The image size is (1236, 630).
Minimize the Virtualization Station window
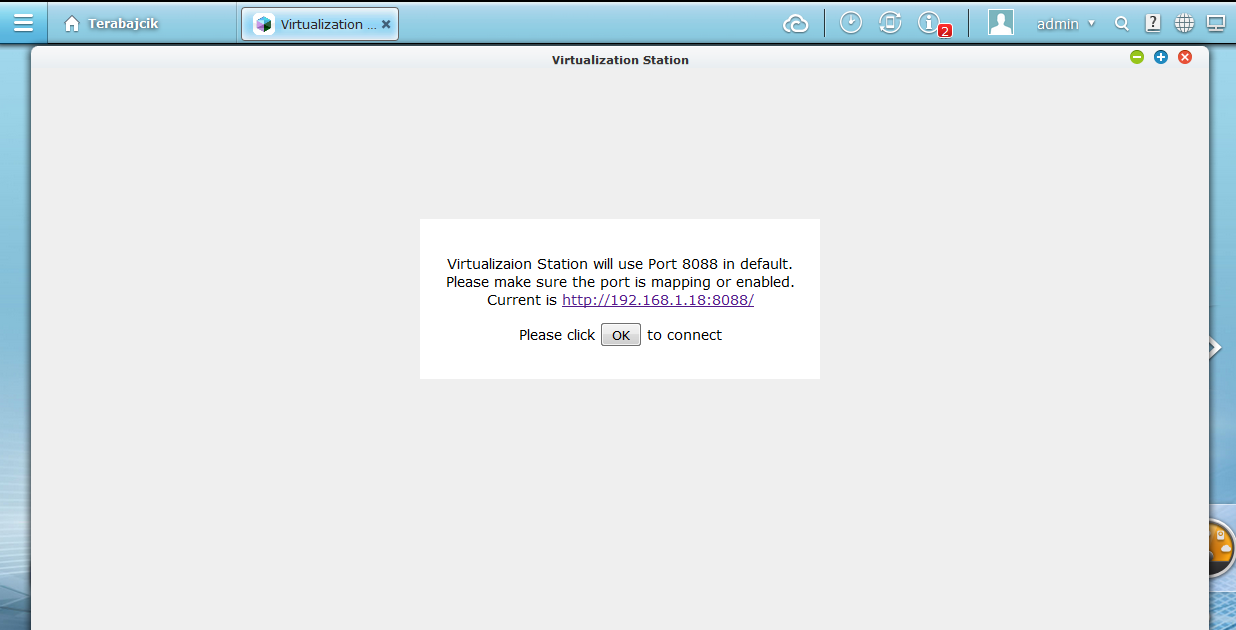[x=1137, y=57]
